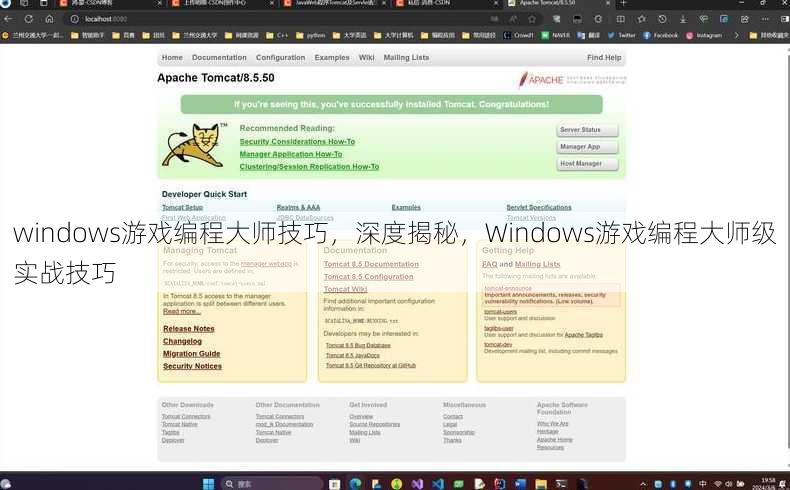
Task: Open the Twitter bookmark
Action: 622,35
